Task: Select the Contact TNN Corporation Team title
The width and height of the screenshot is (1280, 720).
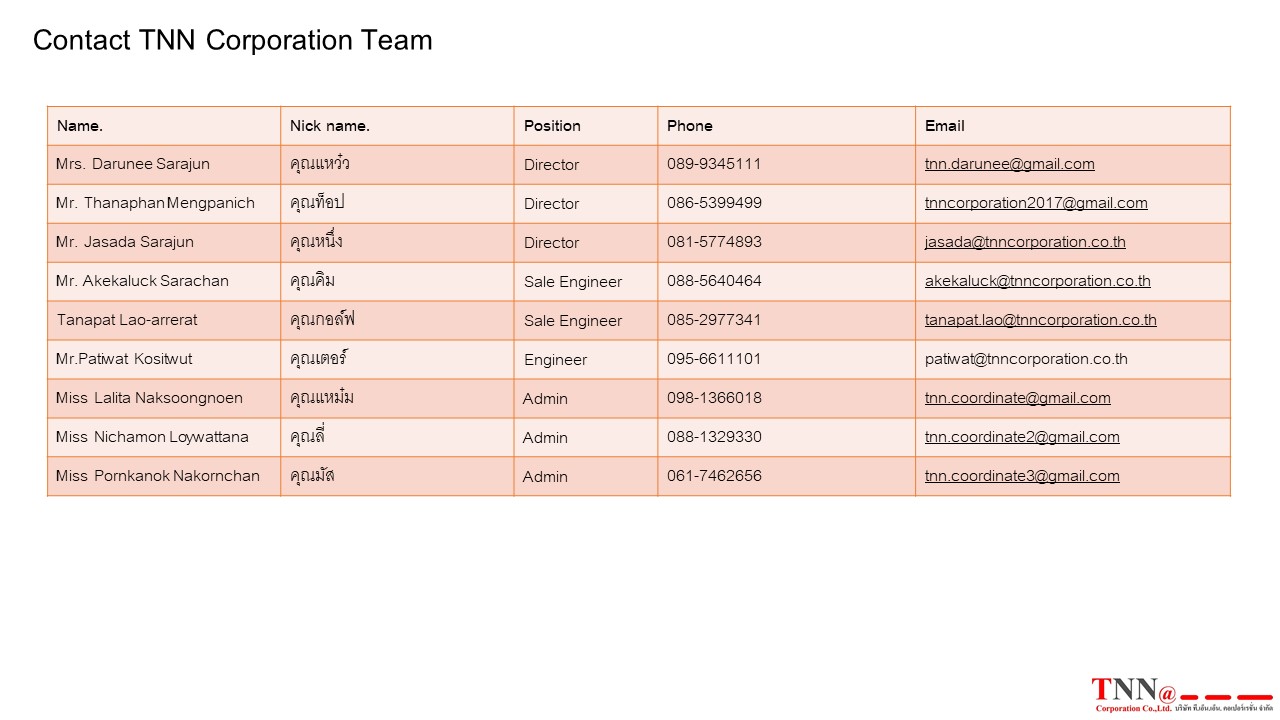Action: click(233, 40)
